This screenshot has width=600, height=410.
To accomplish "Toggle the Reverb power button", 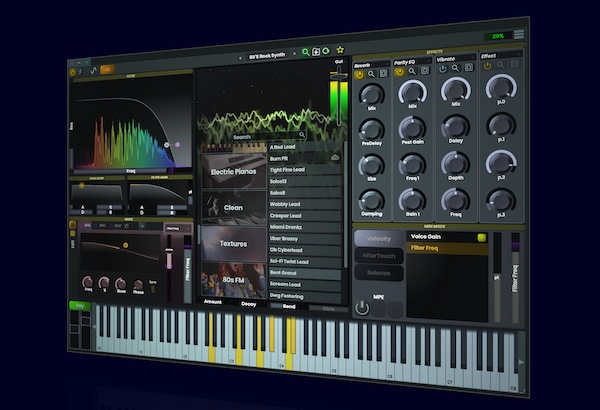I will (359, 75).
